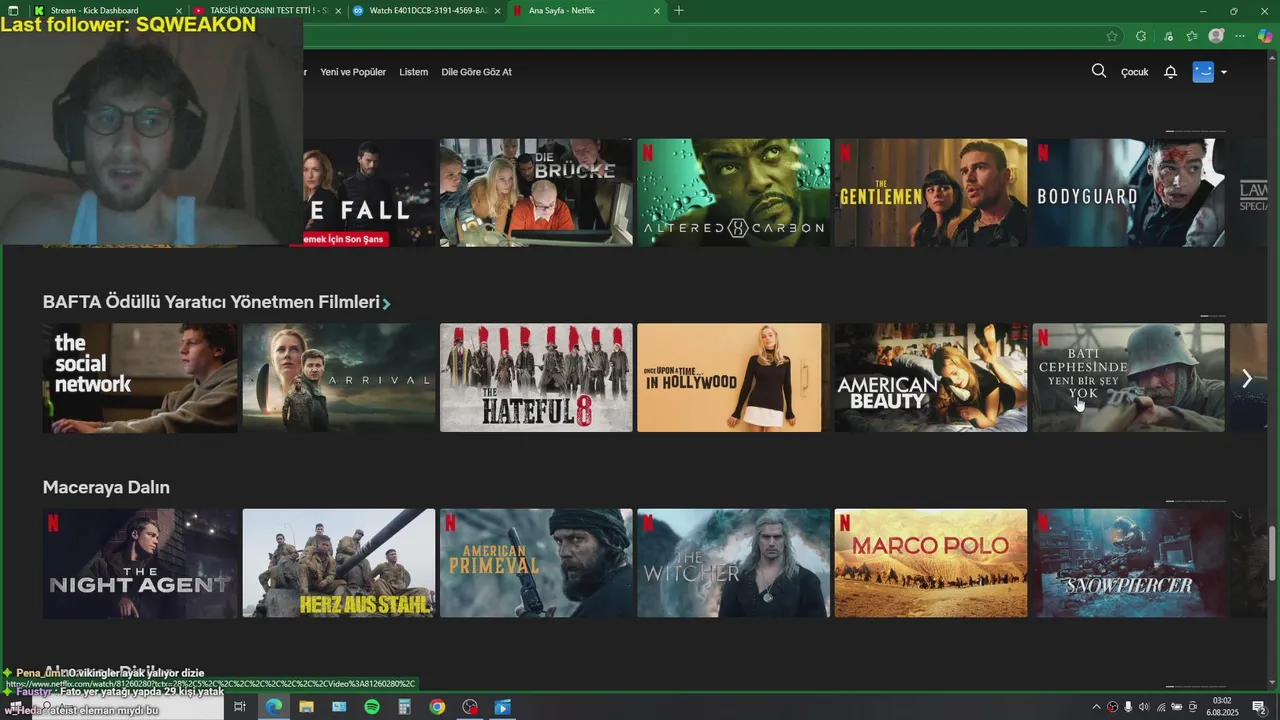Open the Snowpiercer thumbnail

click(1128, 563)
